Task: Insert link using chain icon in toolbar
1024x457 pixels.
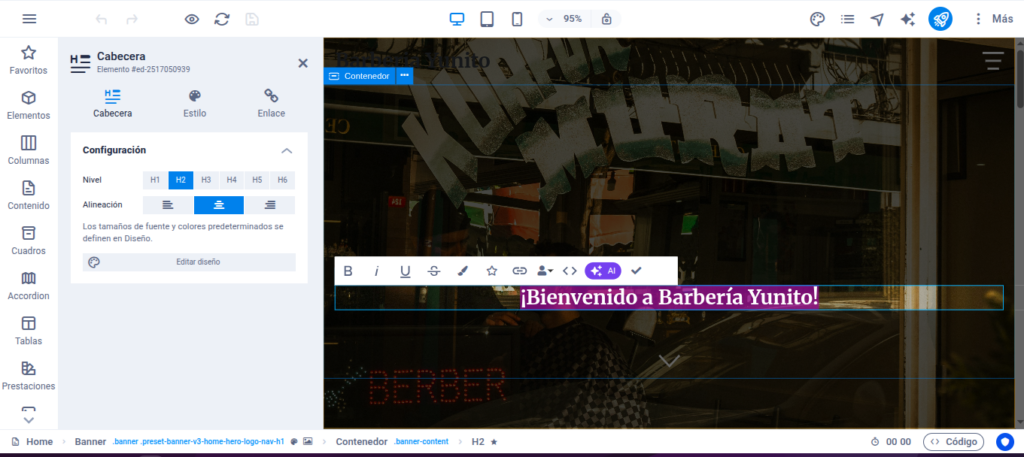Action: tap(519, 271)
